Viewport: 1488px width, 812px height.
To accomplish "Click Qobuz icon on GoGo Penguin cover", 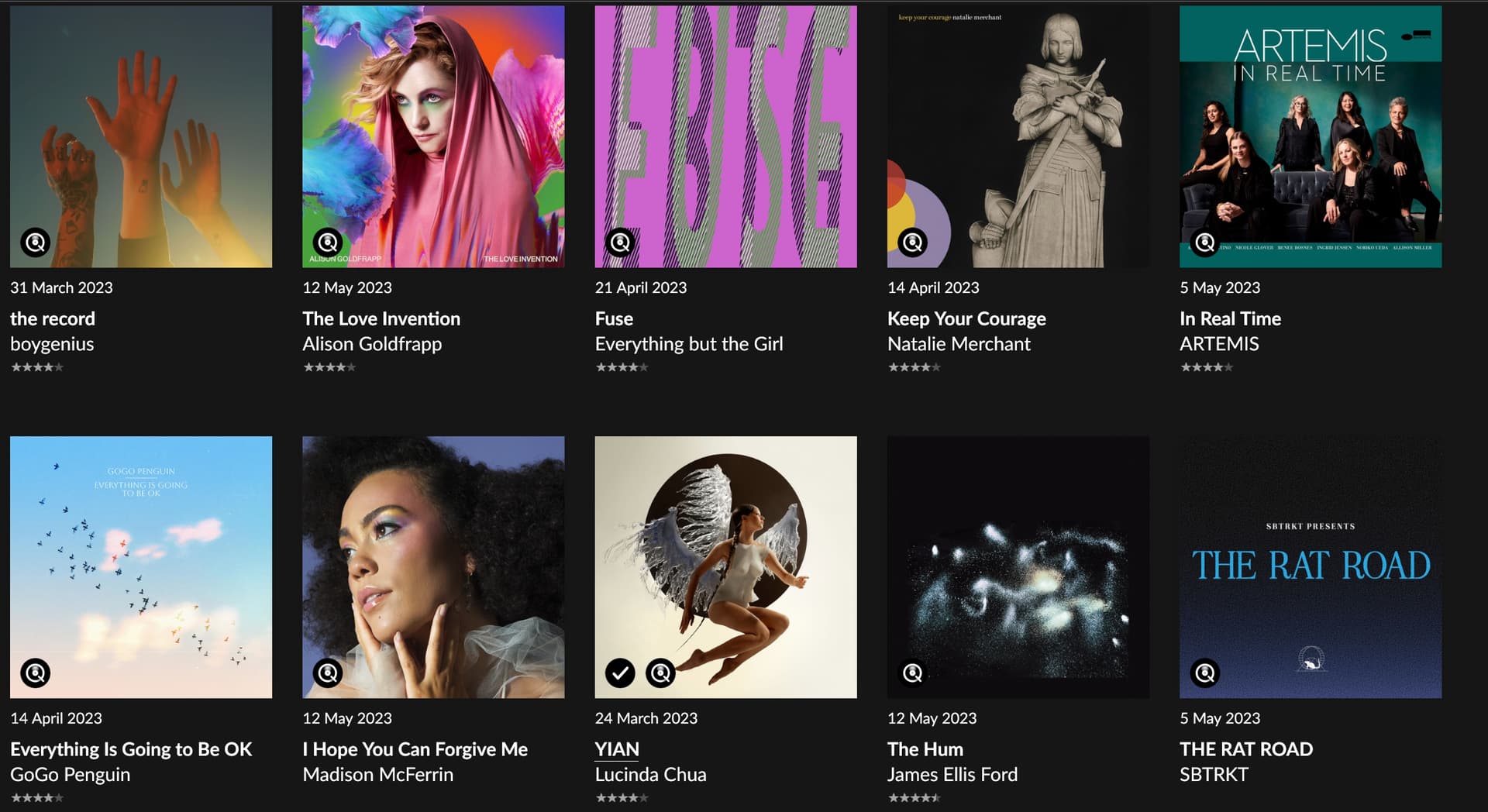I will pos(36,673).
